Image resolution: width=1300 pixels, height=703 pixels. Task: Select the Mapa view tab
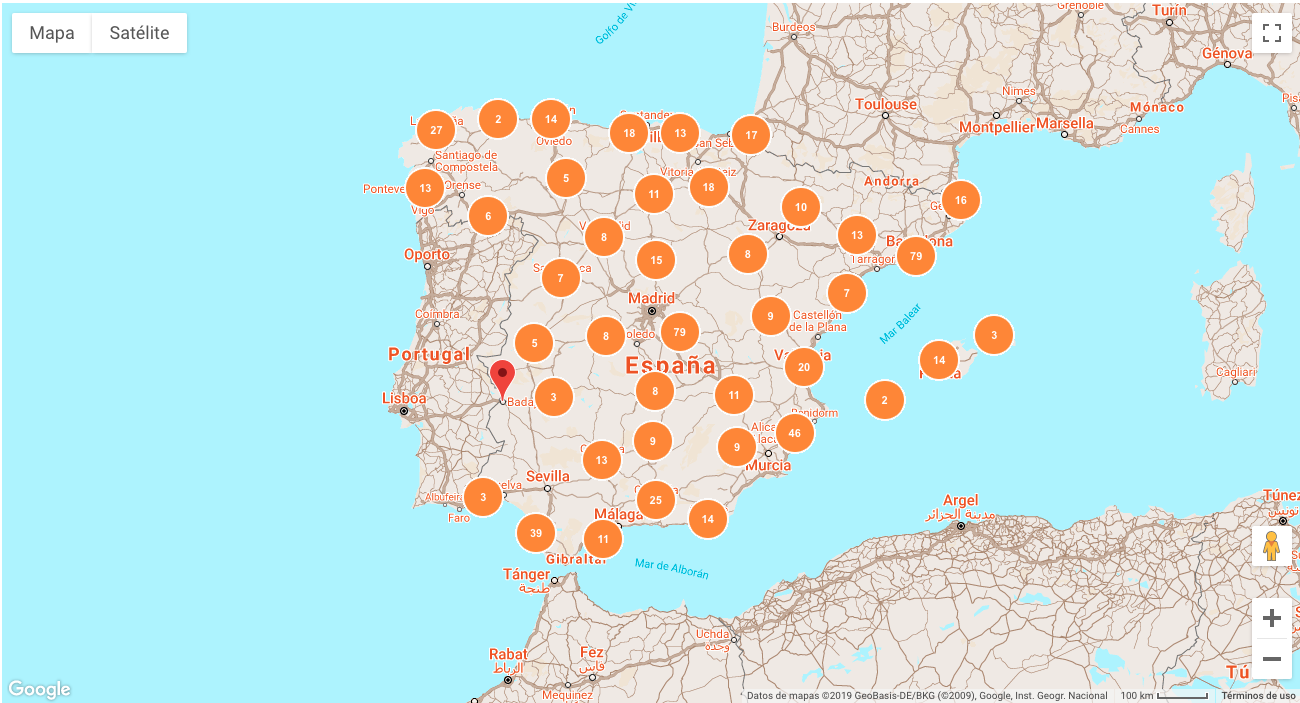52,33
